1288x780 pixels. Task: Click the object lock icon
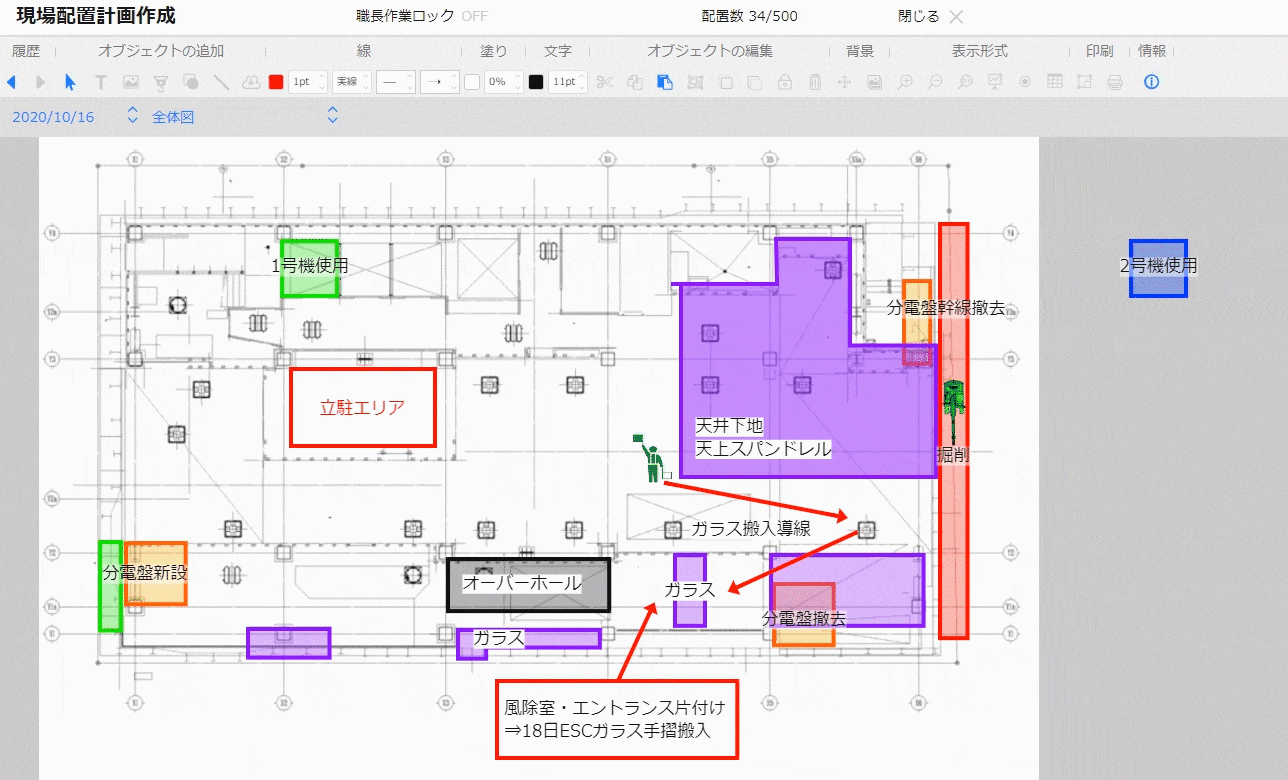click(x=784, y=82)
